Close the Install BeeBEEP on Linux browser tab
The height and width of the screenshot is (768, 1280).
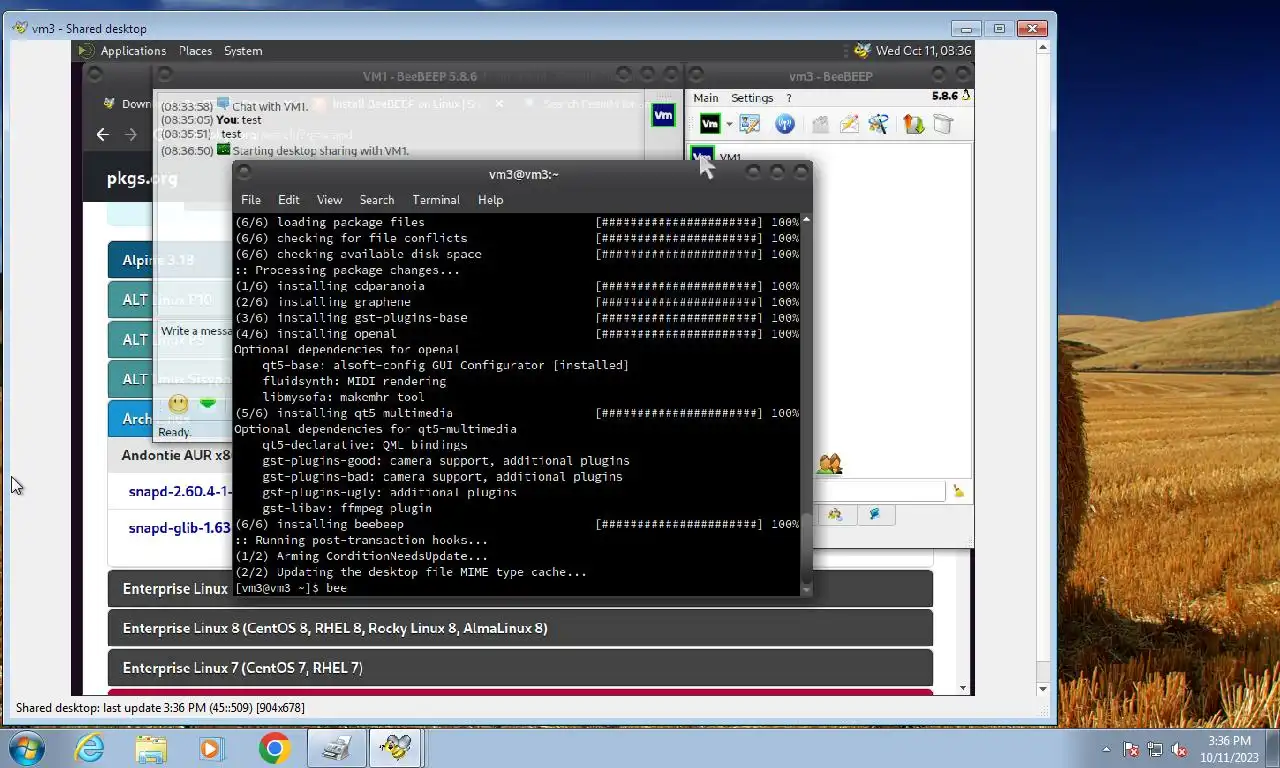pyautogui.click(x=499, y=104)
